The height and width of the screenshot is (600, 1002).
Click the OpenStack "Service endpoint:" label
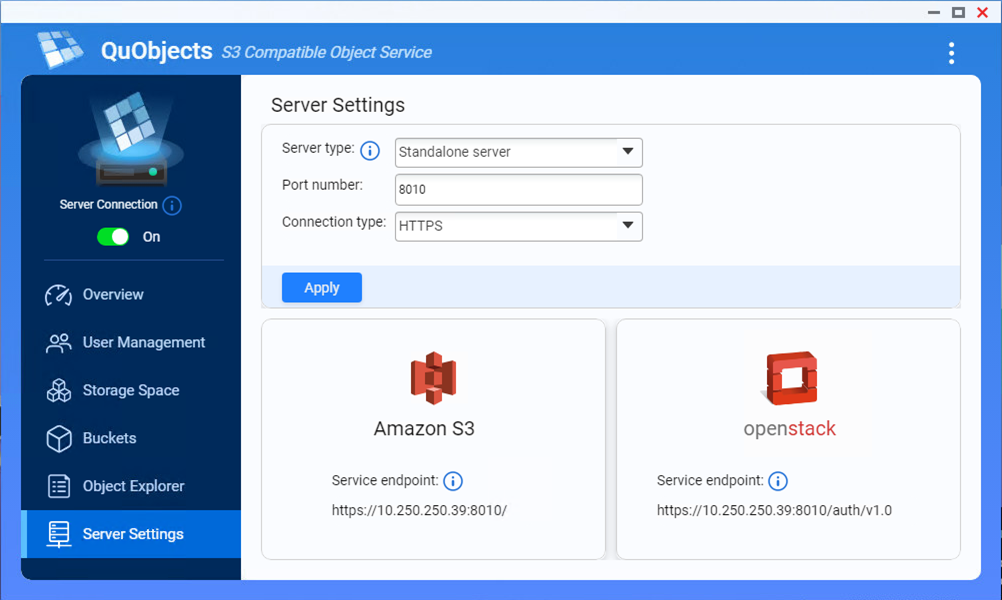coord(710,481)
